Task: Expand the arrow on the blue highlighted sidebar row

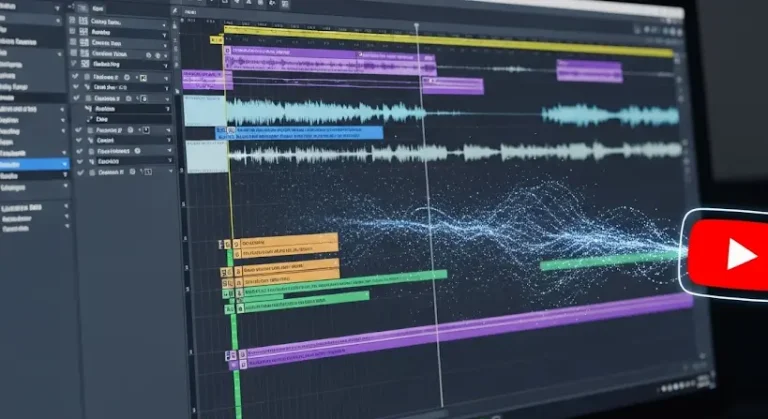Action: (x=64, y=164)
